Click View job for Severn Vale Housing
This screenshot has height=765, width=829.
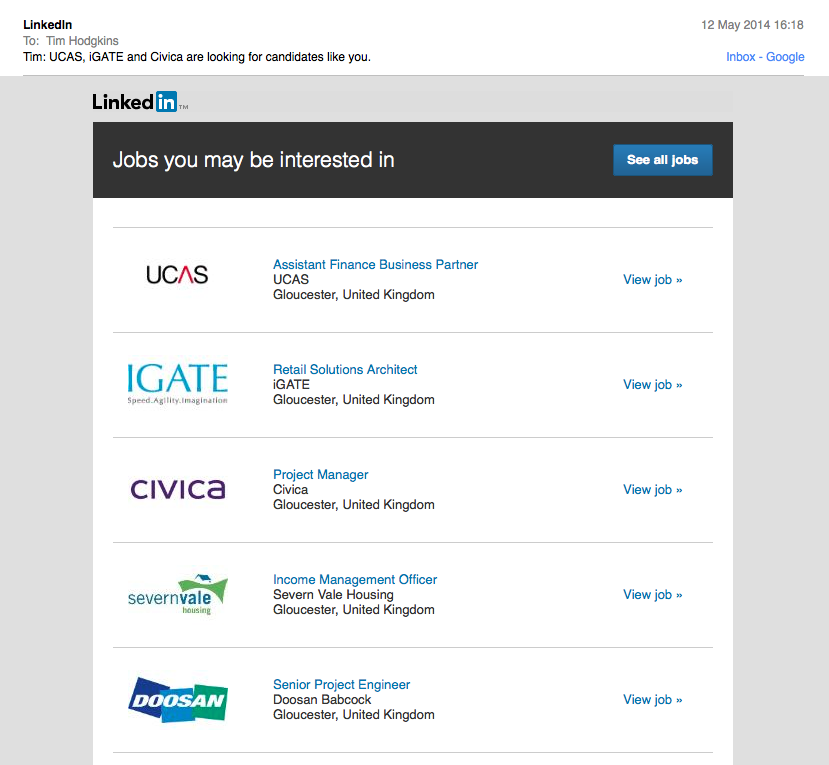652,595
